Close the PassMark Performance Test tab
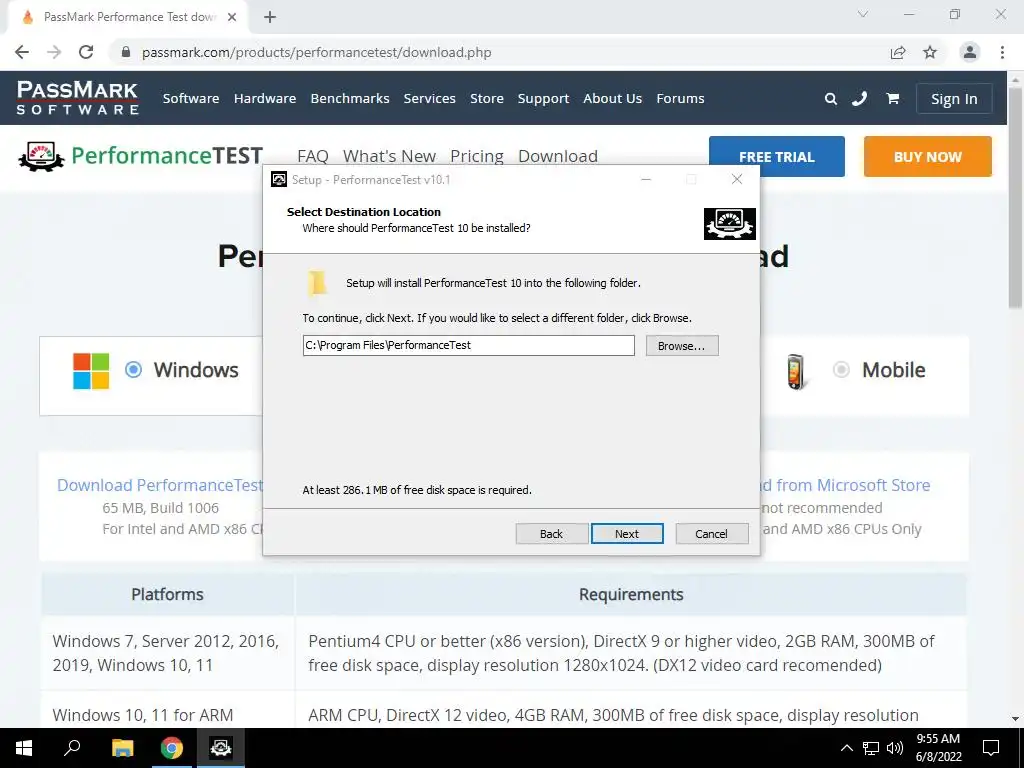Screen dimensions: 1024x768 coord(232,17)
